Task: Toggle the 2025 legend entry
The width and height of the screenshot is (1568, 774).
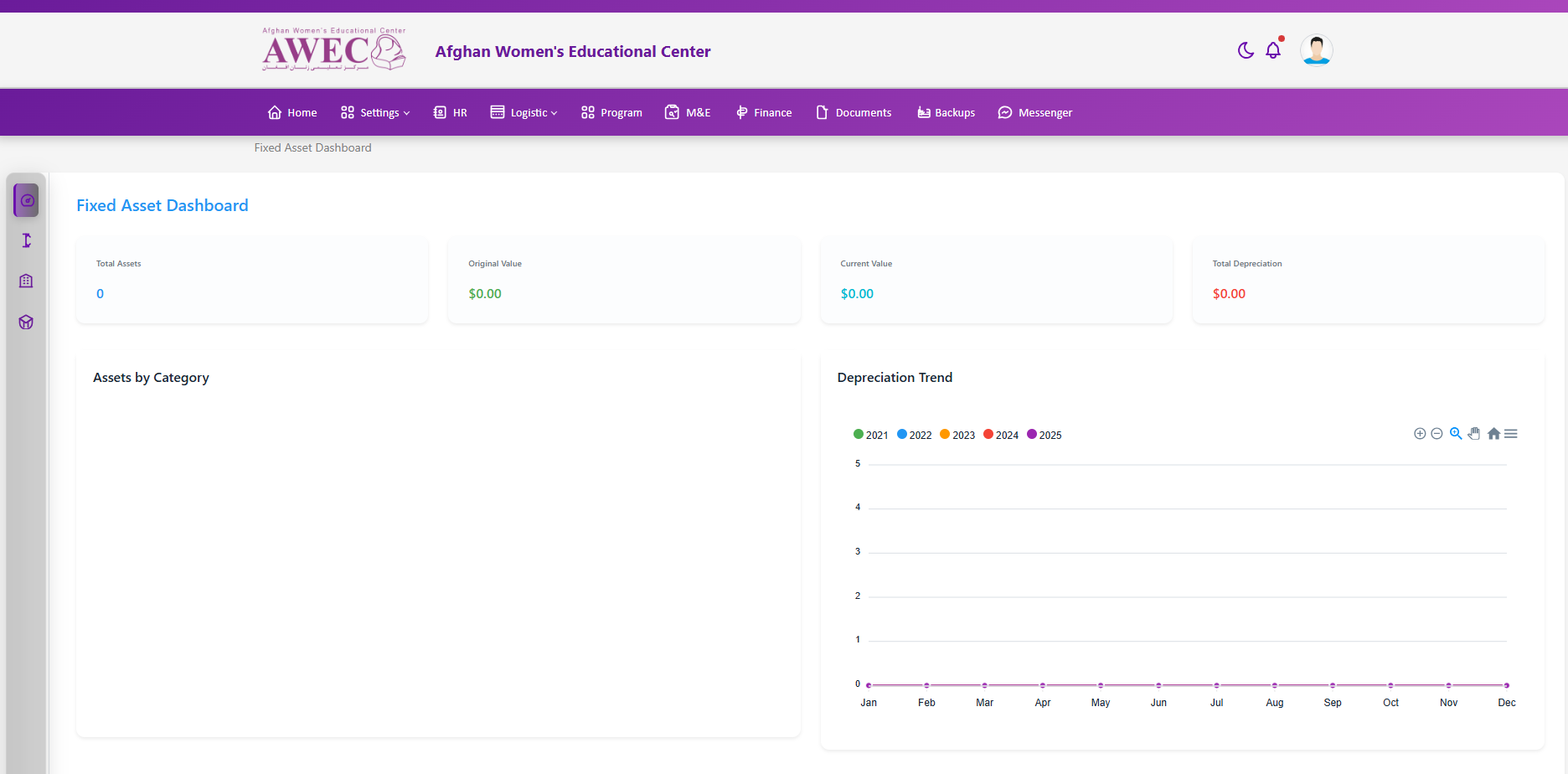Action: [x=1044, y=434]
